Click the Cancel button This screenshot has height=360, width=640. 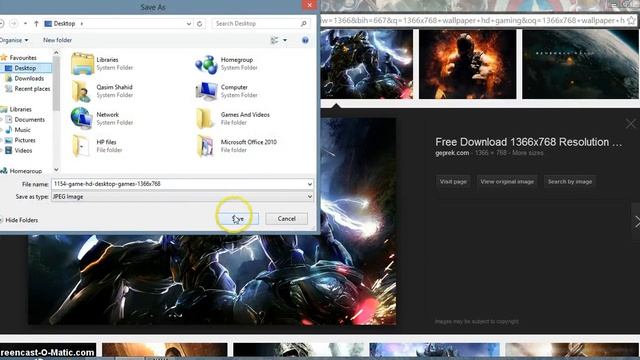point(287,219)
